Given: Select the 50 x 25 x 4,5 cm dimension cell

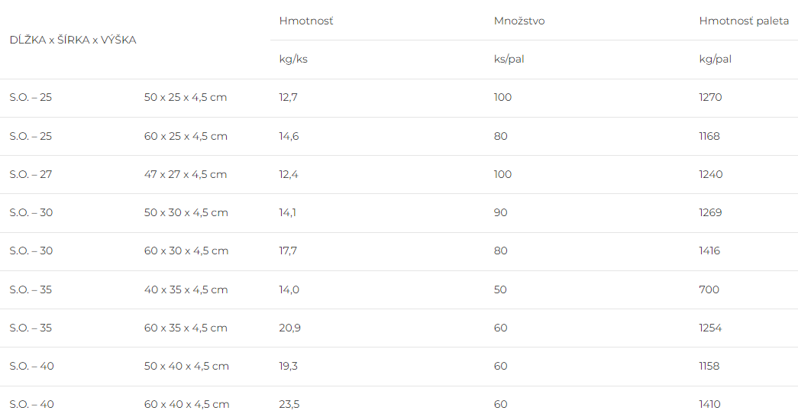Looking at the screenshot, I should [186, 97].
